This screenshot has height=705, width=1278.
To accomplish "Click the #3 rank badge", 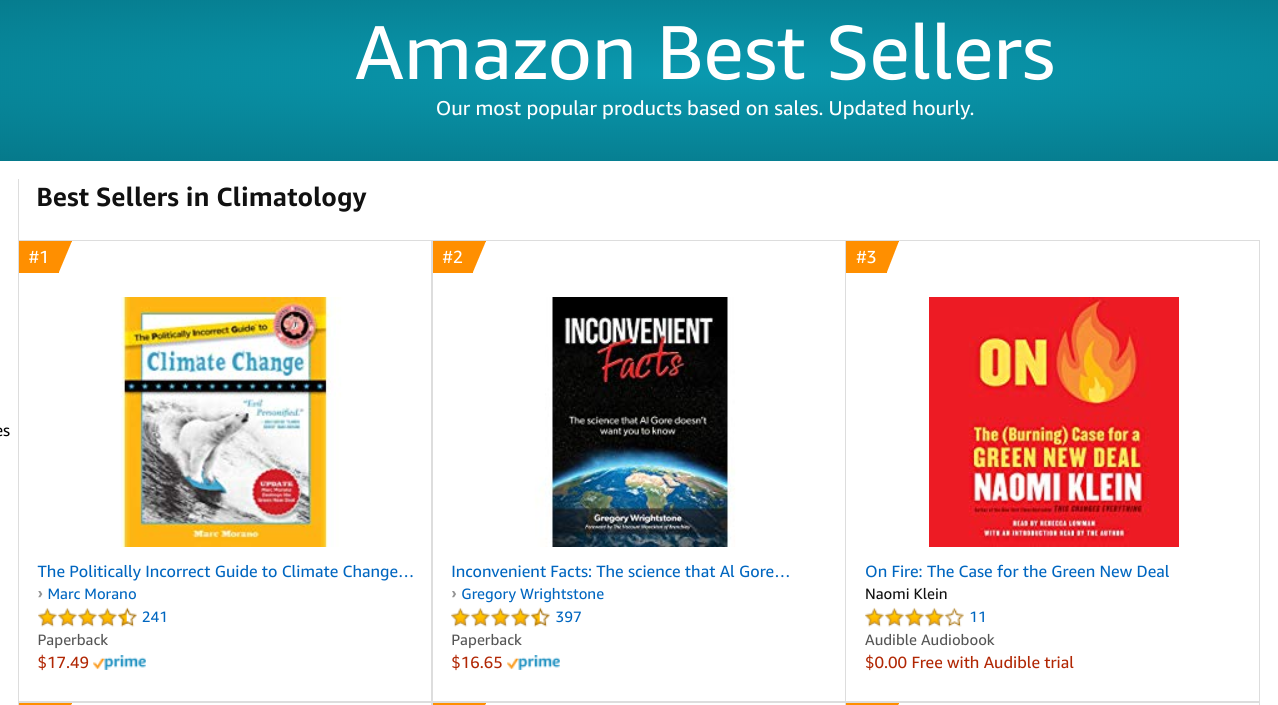I will (868, 257).
